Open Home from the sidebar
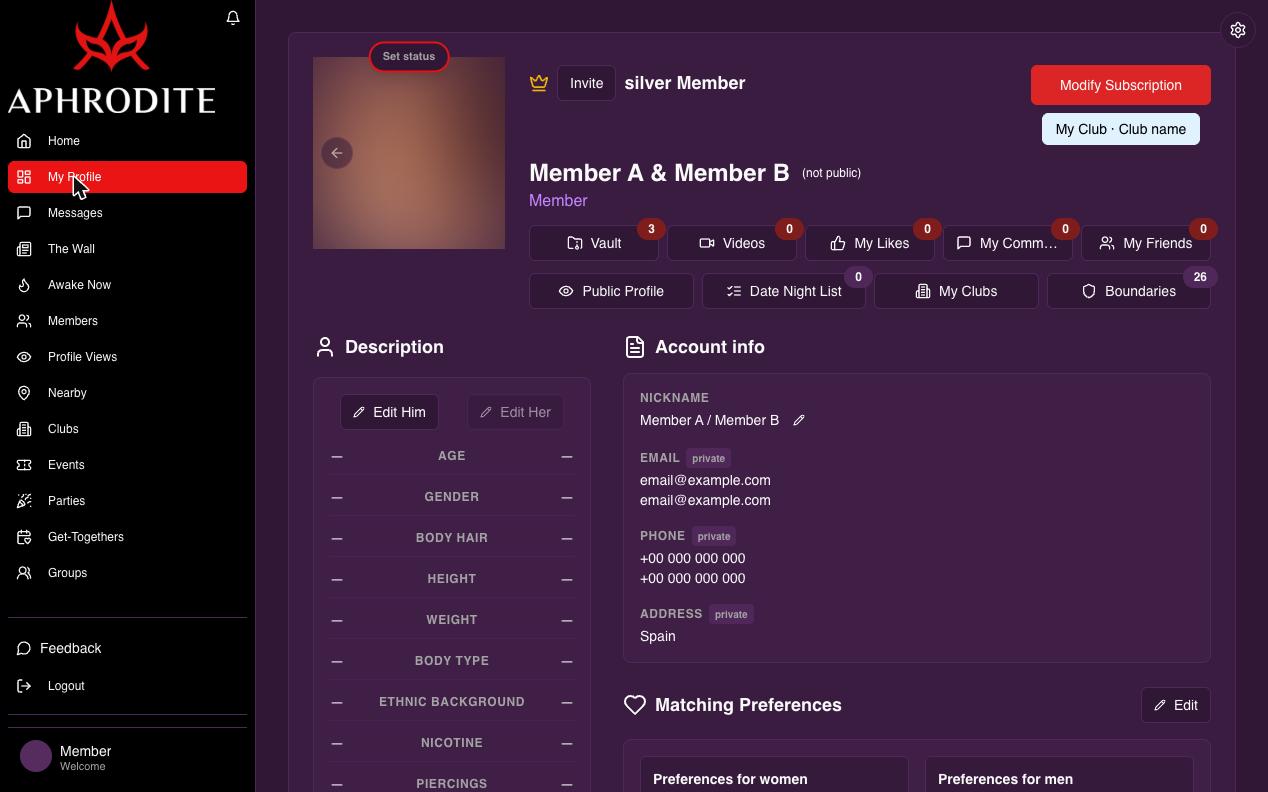This screenshot has height=792, width=1268. click(x=128, y=141)
